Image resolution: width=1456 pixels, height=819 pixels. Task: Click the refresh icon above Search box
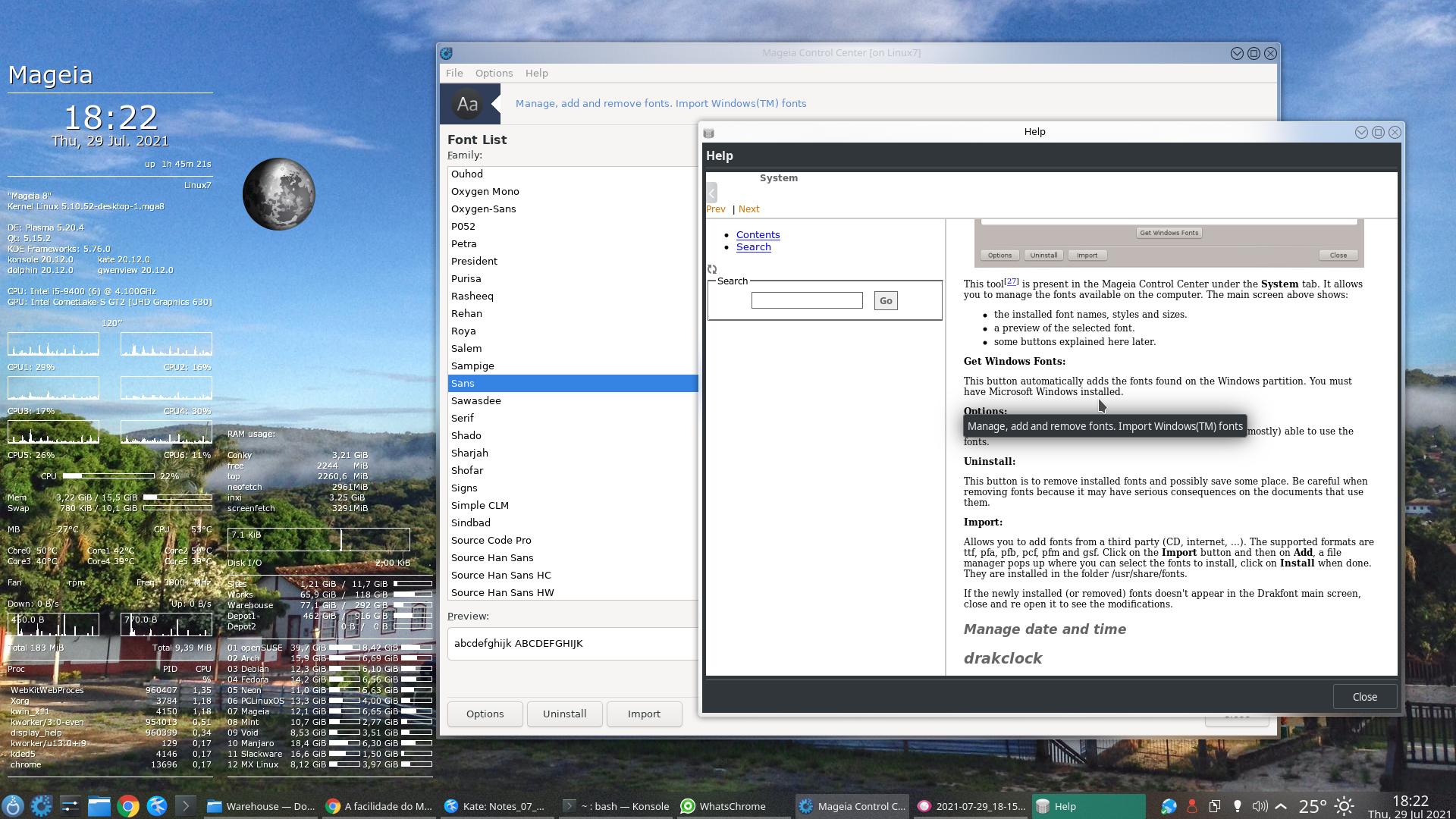712,269
